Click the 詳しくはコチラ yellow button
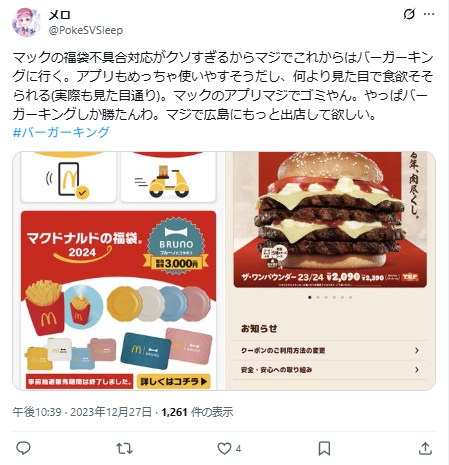 (x=174, y=381)
